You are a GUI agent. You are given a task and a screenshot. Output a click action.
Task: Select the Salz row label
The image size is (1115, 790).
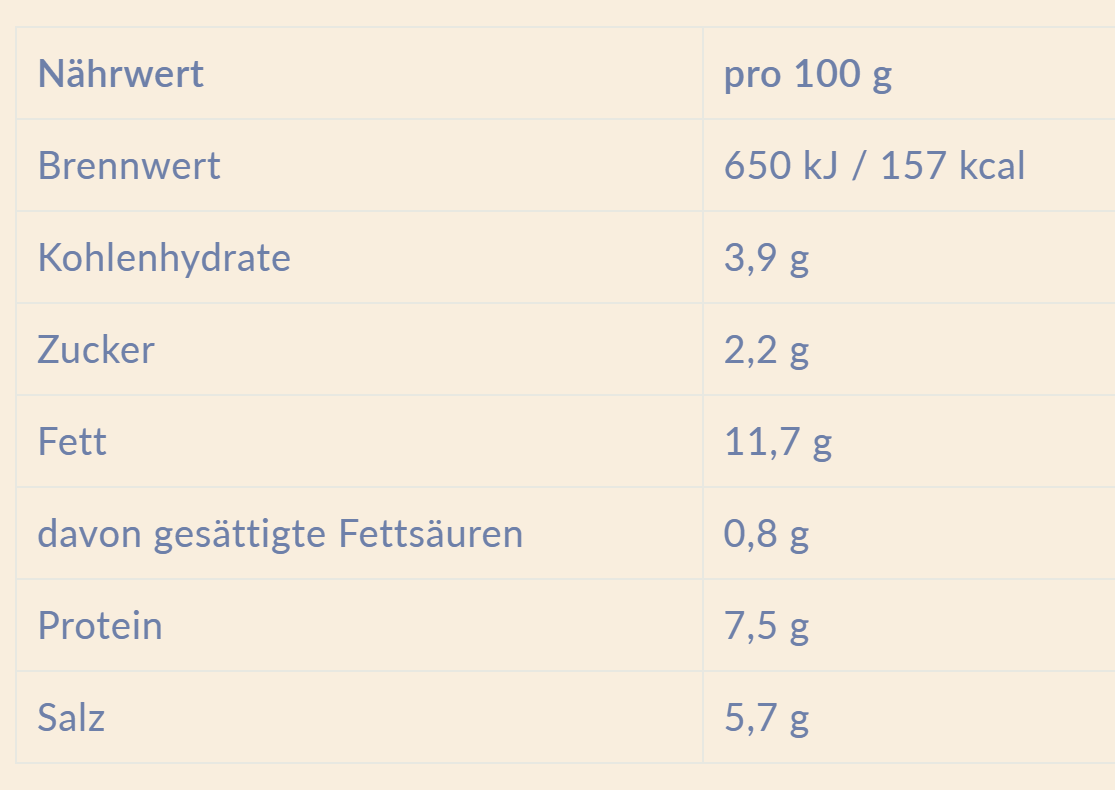(71, 718)
